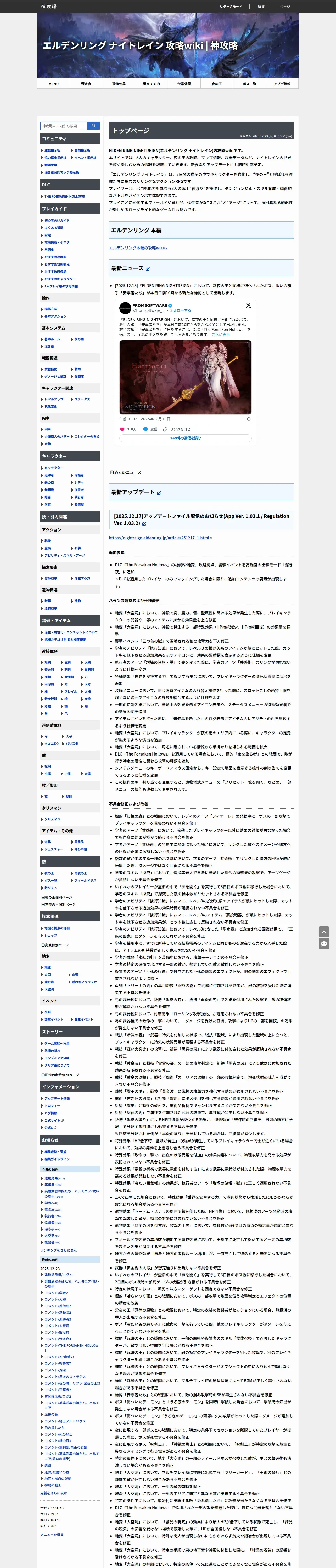
Task: Open フィールドボス sidebar link
Action: [85, 881]
